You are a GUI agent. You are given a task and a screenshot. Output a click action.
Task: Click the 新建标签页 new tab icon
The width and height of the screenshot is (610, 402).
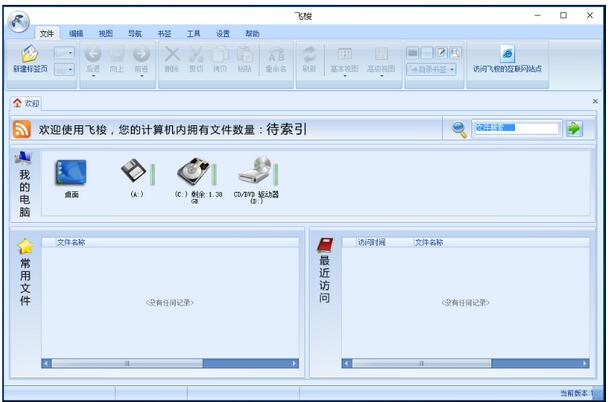(30, 54)
